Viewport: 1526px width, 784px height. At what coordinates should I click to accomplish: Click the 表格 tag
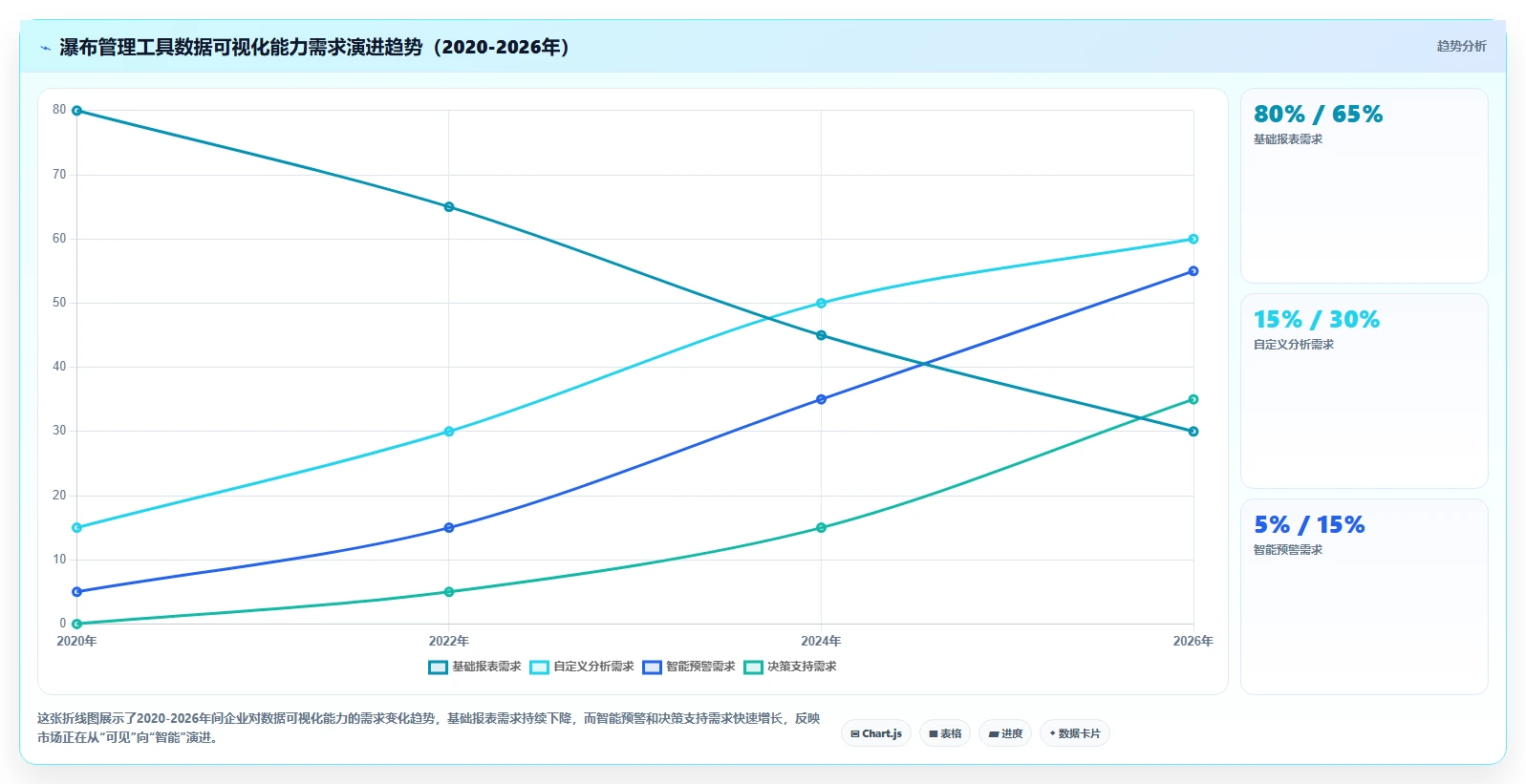pyautogui.click(x=945, y=733)
